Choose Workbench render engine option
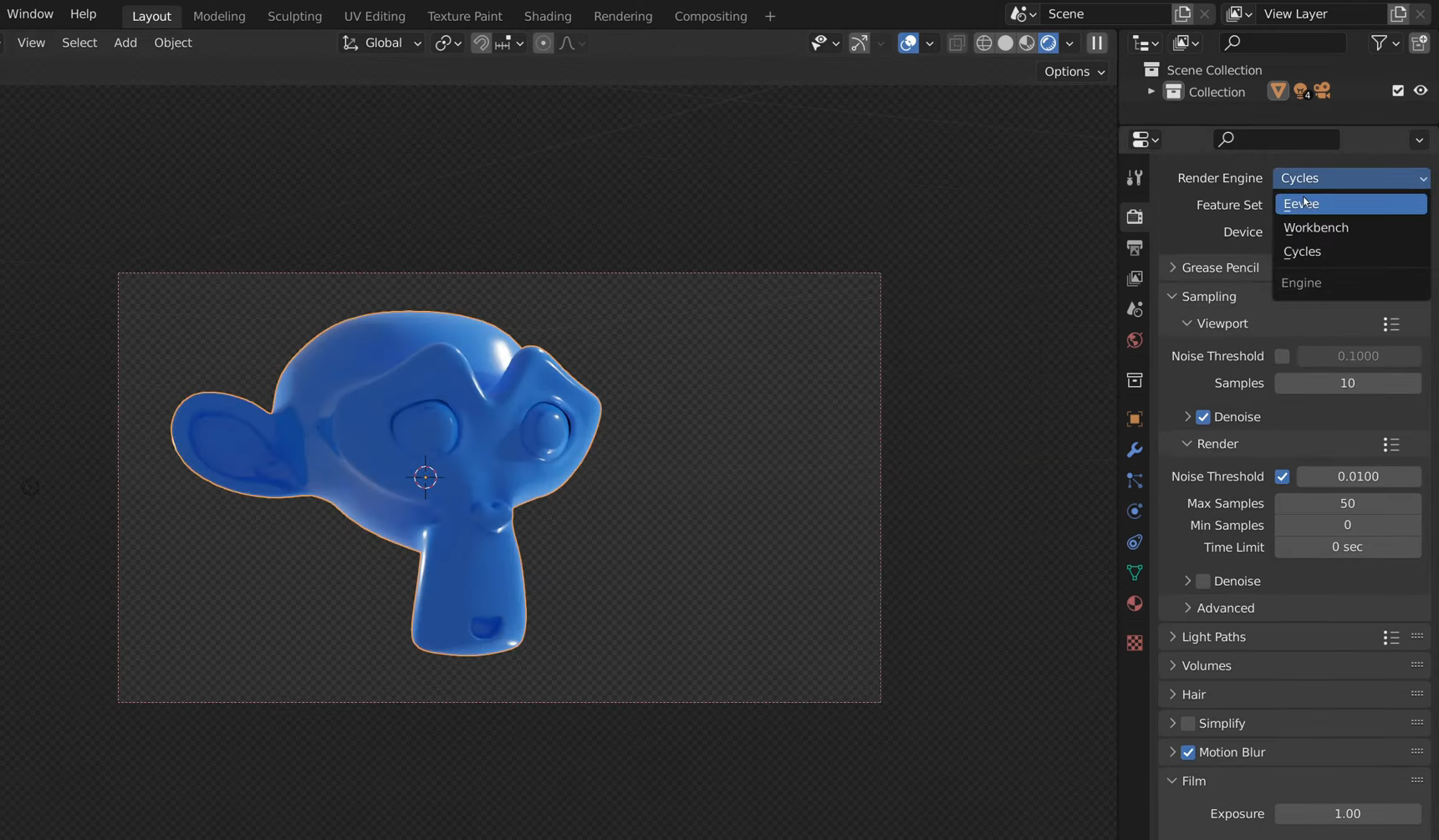The image size is (1439, 840). (x=1350, y=227)
